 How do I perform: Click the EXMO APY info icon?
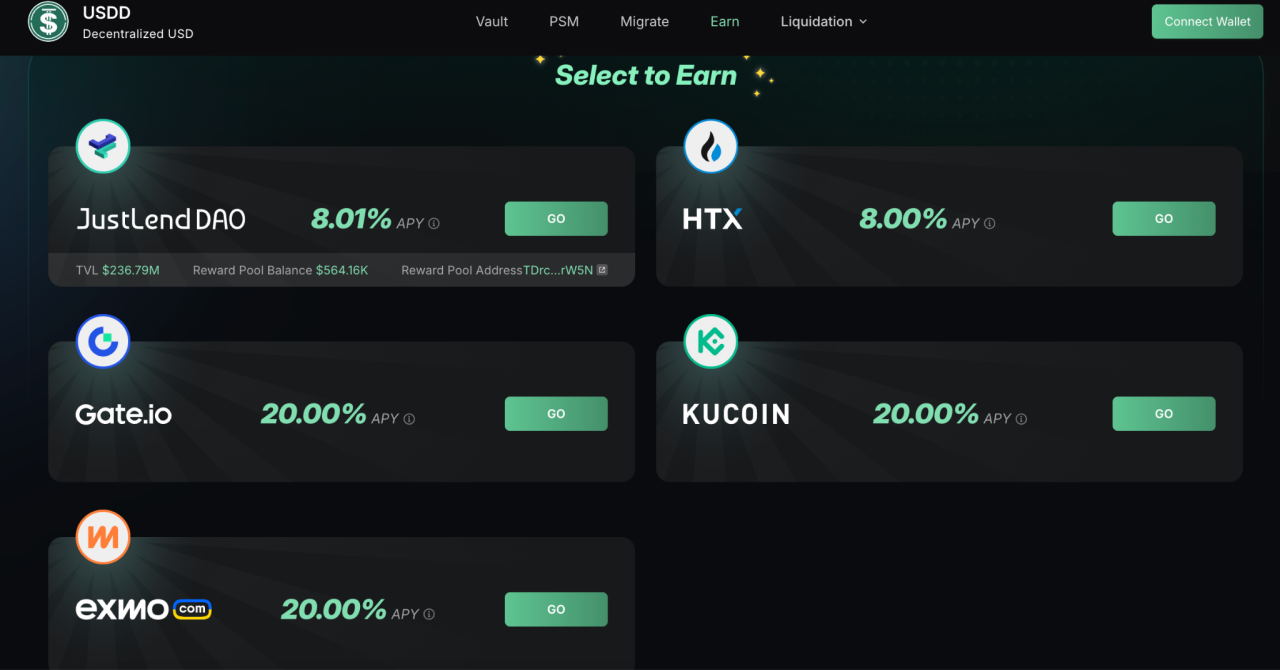coord(429,614)
